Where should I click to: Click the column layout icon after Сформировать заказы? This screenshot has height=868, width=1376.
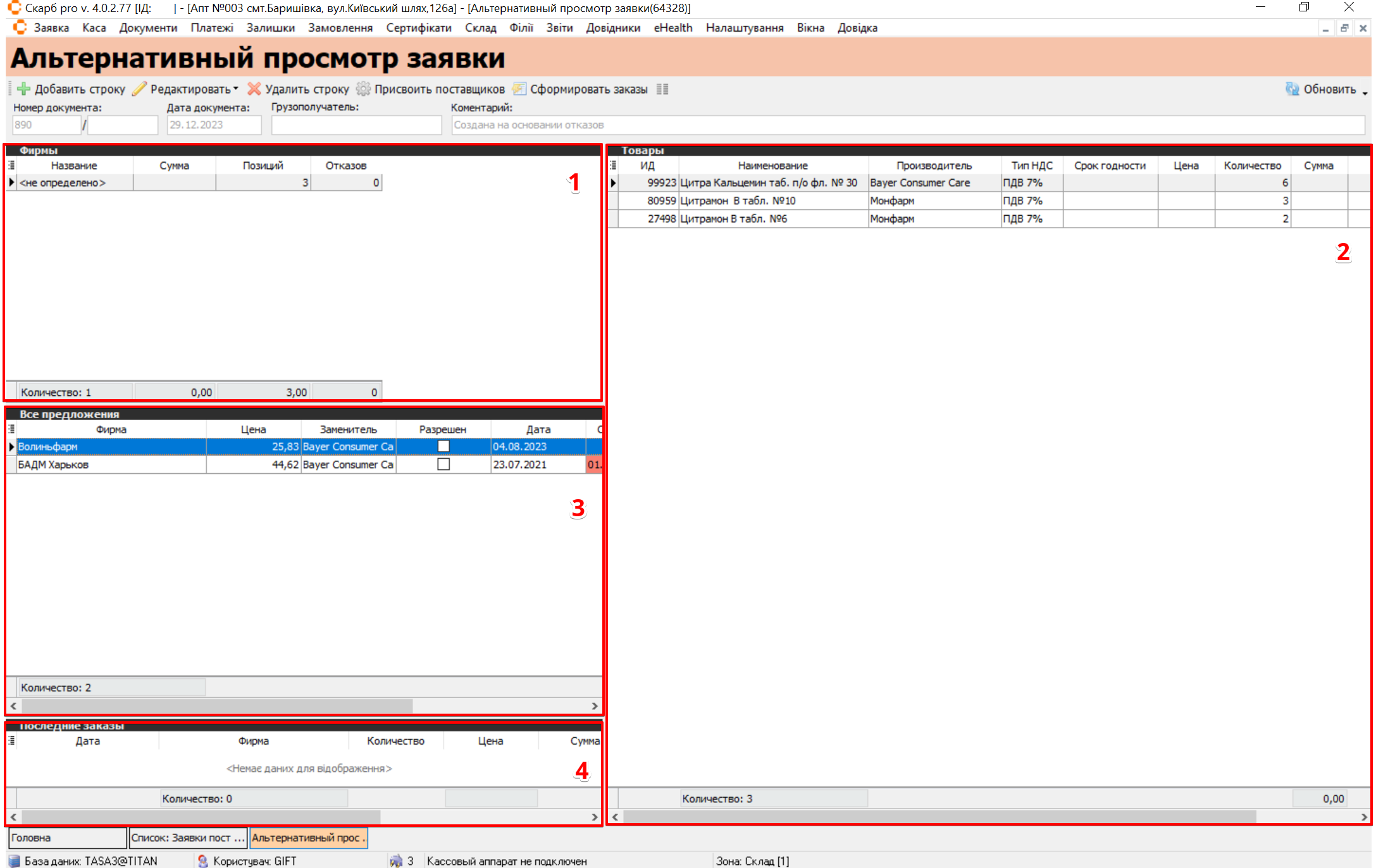[662, 89]
